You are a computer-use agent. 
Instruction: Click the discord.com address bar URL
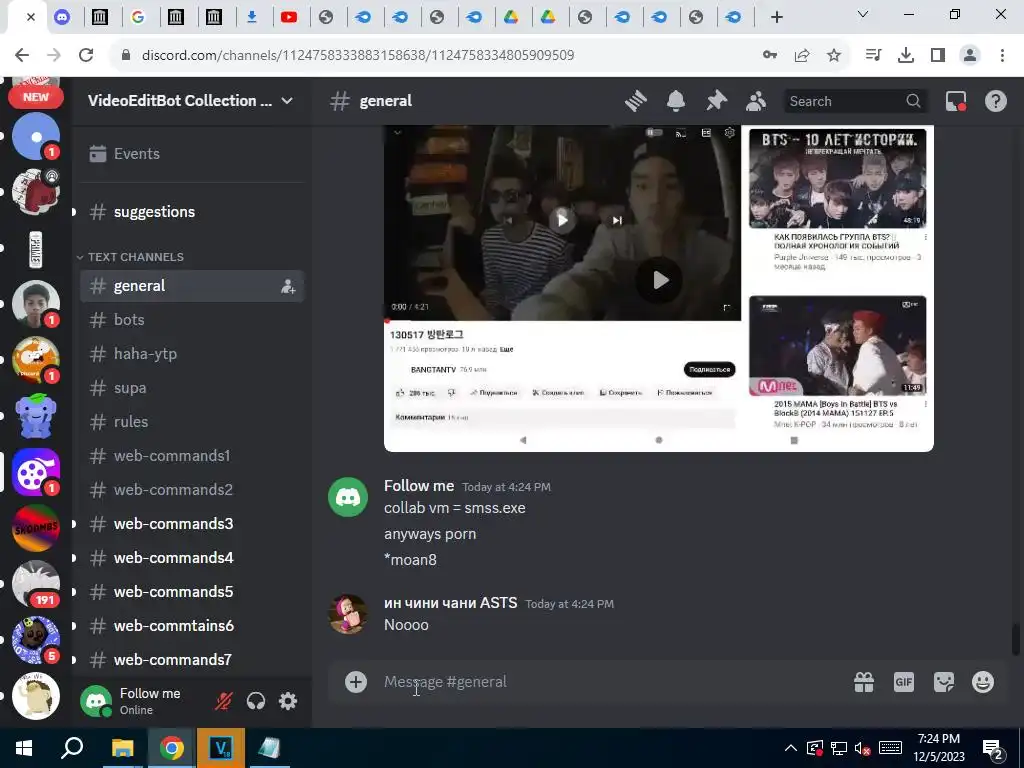[x=358, y=55]
